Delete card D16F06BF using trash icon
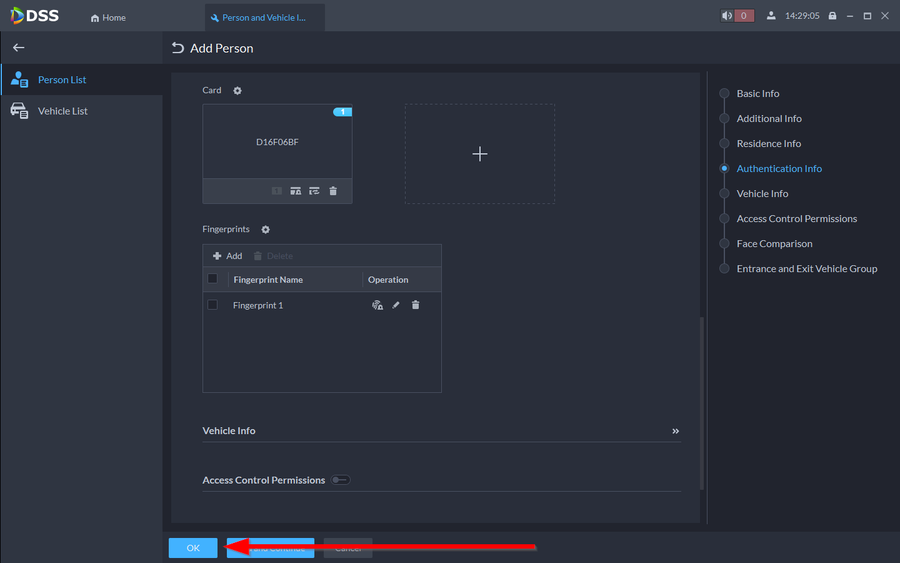The width and height of the screenshot is (900, 563). coord(333,191)
